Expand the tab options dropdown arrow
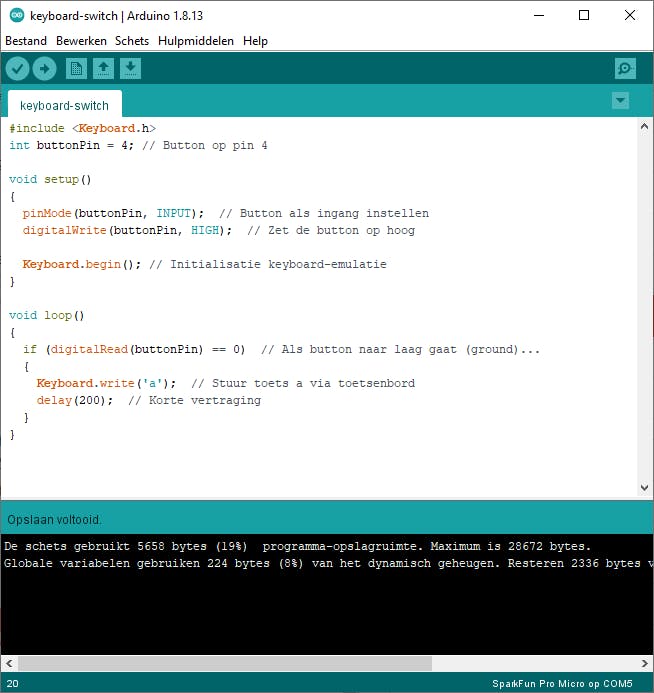The width and height of the screenshot is (654, 693). (x=620, y=100)
